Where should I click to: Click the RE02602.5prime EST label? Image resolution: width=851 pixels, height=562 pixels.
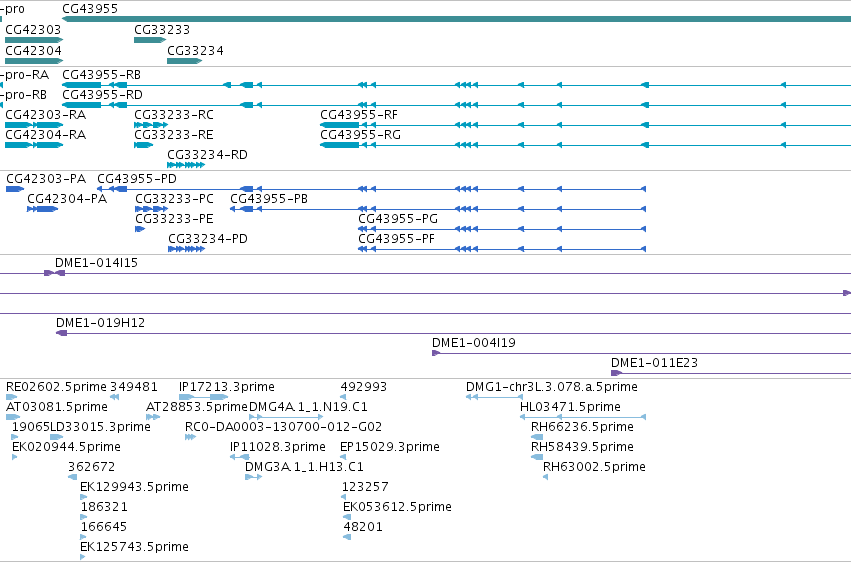click(56, 387)
